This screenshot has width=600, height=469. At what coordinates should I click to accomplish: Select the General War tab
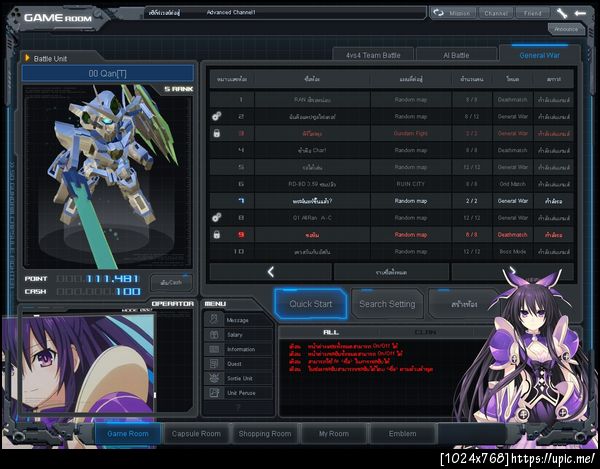click(540, 55)
